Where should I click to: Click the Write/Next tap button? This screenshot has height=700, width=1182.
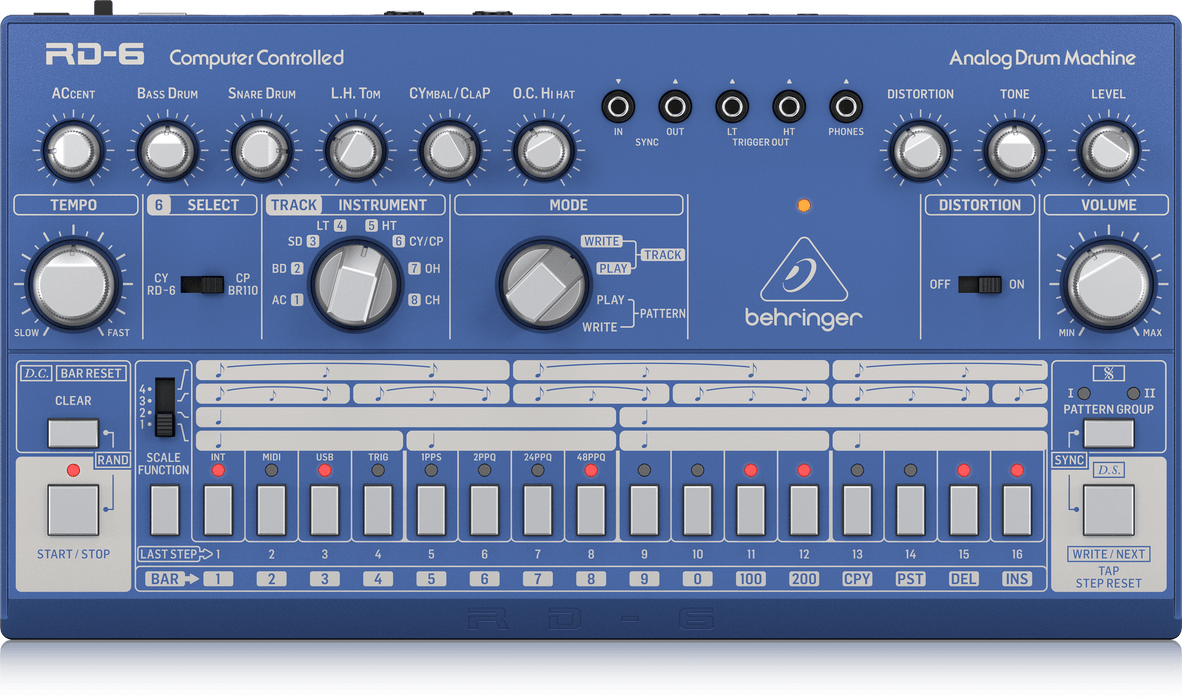tap(1109, 510)
